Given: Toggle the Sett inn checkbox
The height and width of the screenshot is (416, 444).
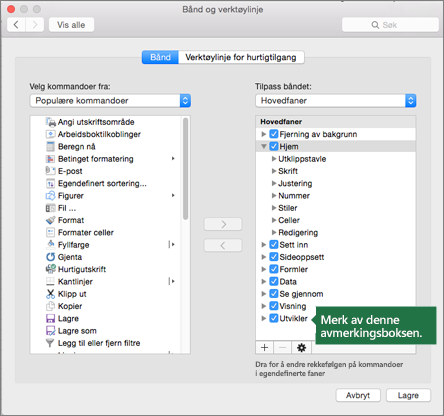Looking at the screenshot, I should click(x=274, y=245).
